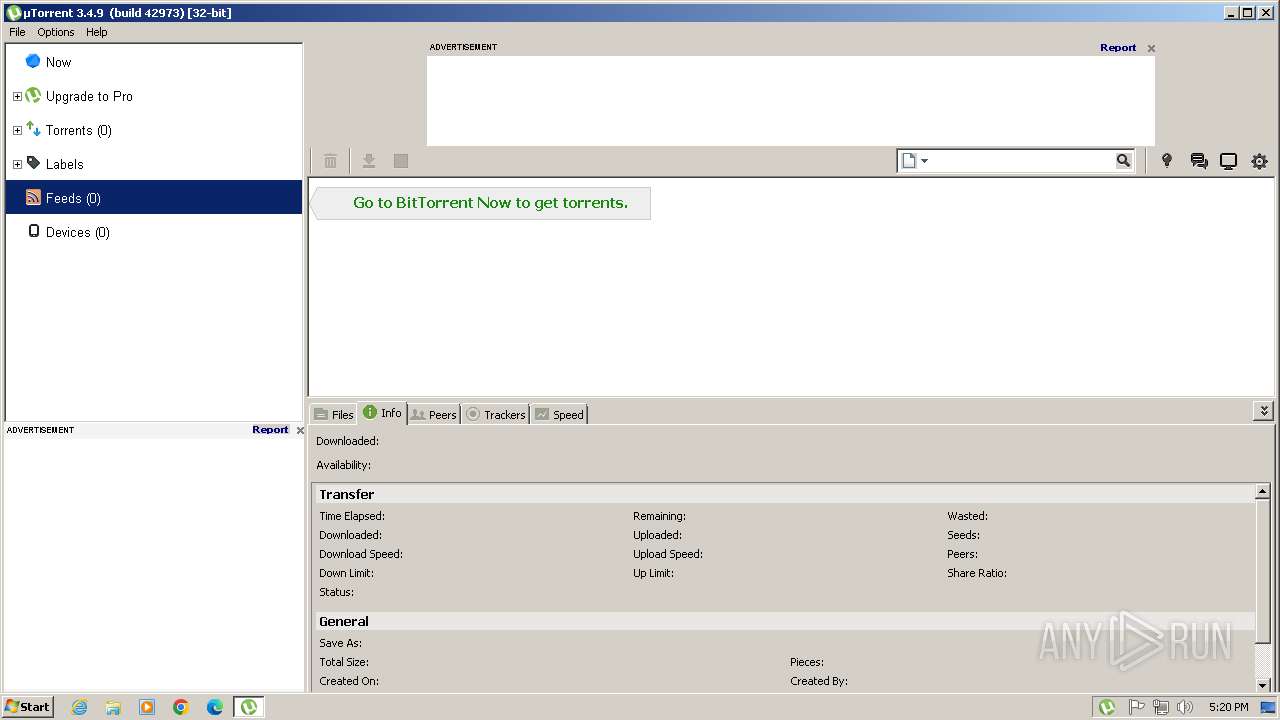Screen dimensions: 1280x720
Task: Close the top advertisement banner
Action: pos(1151,48)
